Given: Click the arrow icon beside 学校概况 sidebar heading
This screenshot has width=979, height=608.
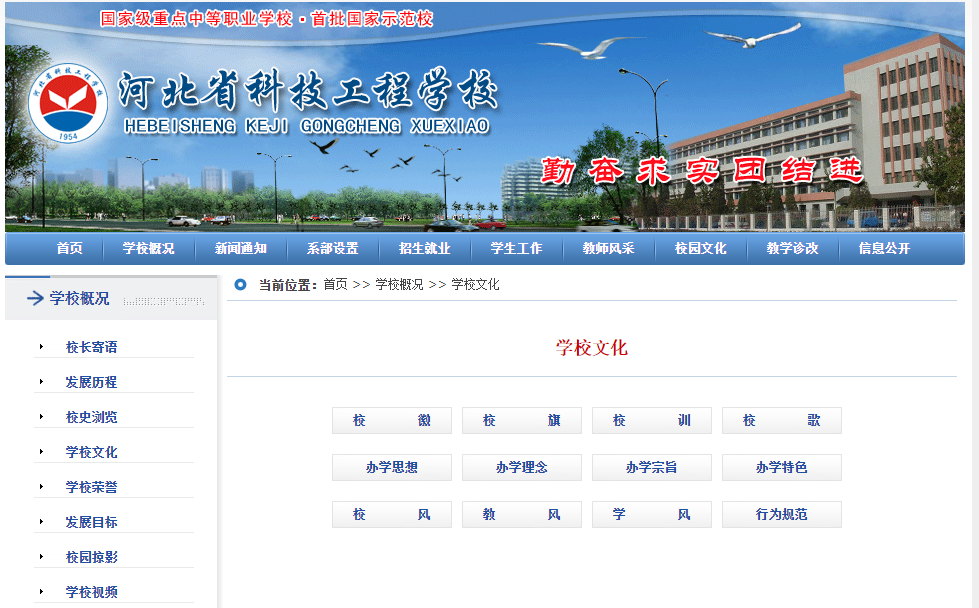Looking at the screenshot, I should pos(35,298).
